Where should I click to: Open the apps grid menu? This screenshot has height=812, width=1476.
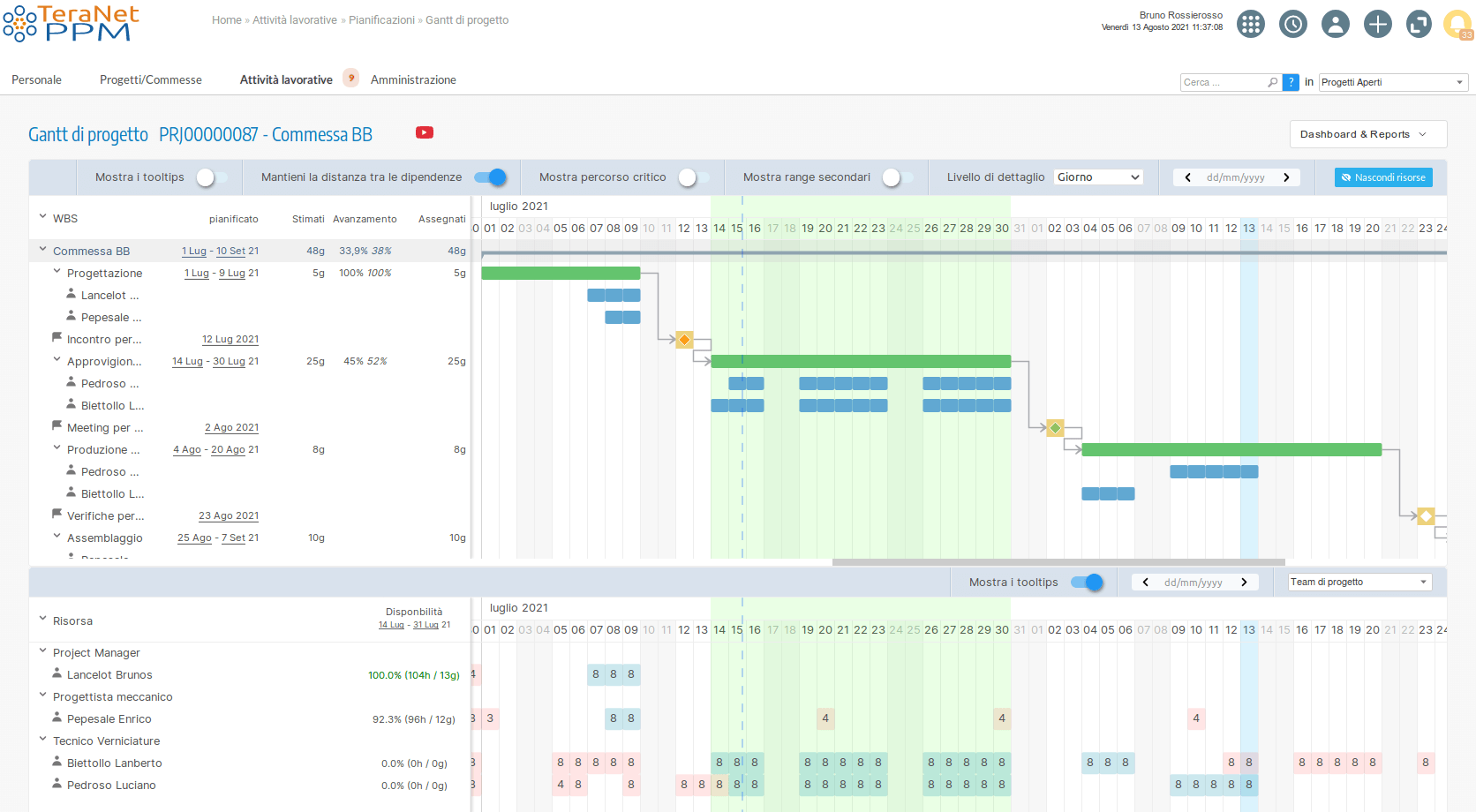[1251, 24]
